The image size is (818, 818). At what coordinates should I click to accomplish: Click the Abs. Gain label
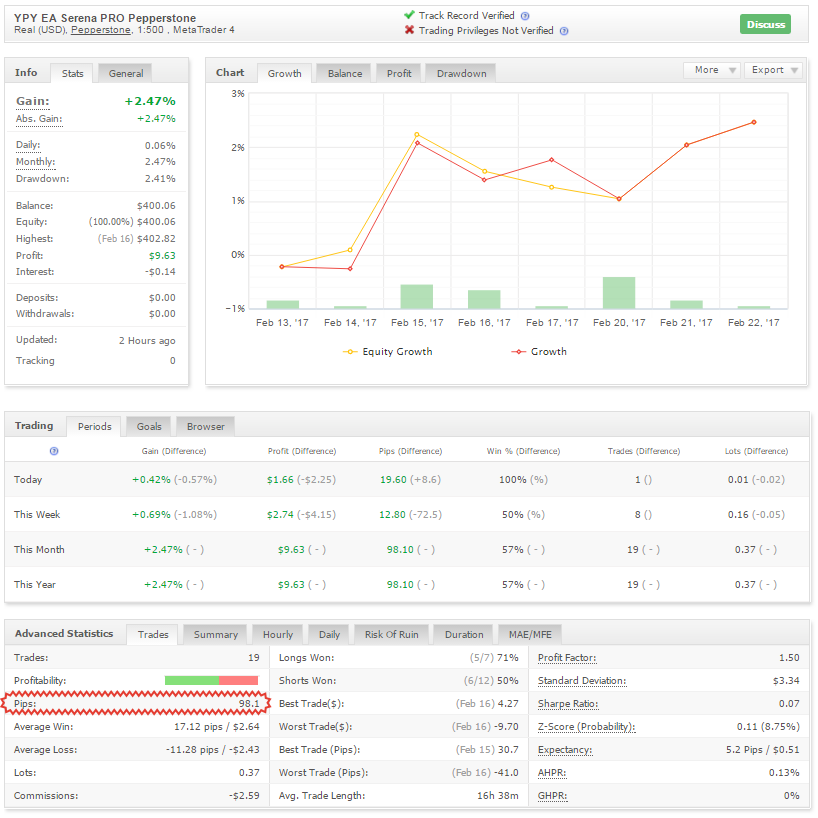(x=39, y=118)
